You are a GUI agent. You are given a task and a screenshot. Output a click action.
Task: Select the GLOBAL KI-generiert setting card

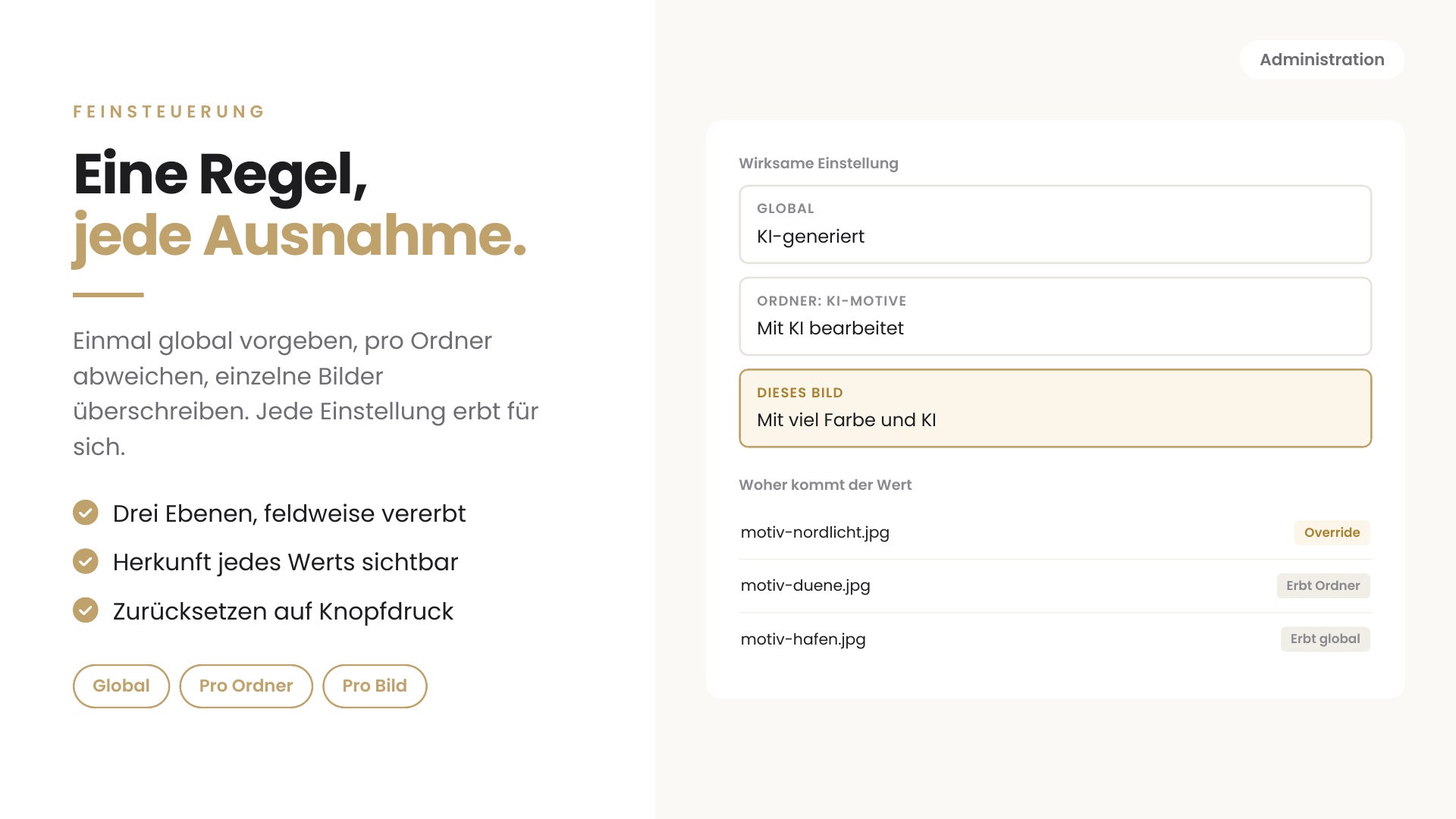point(1055,224)
